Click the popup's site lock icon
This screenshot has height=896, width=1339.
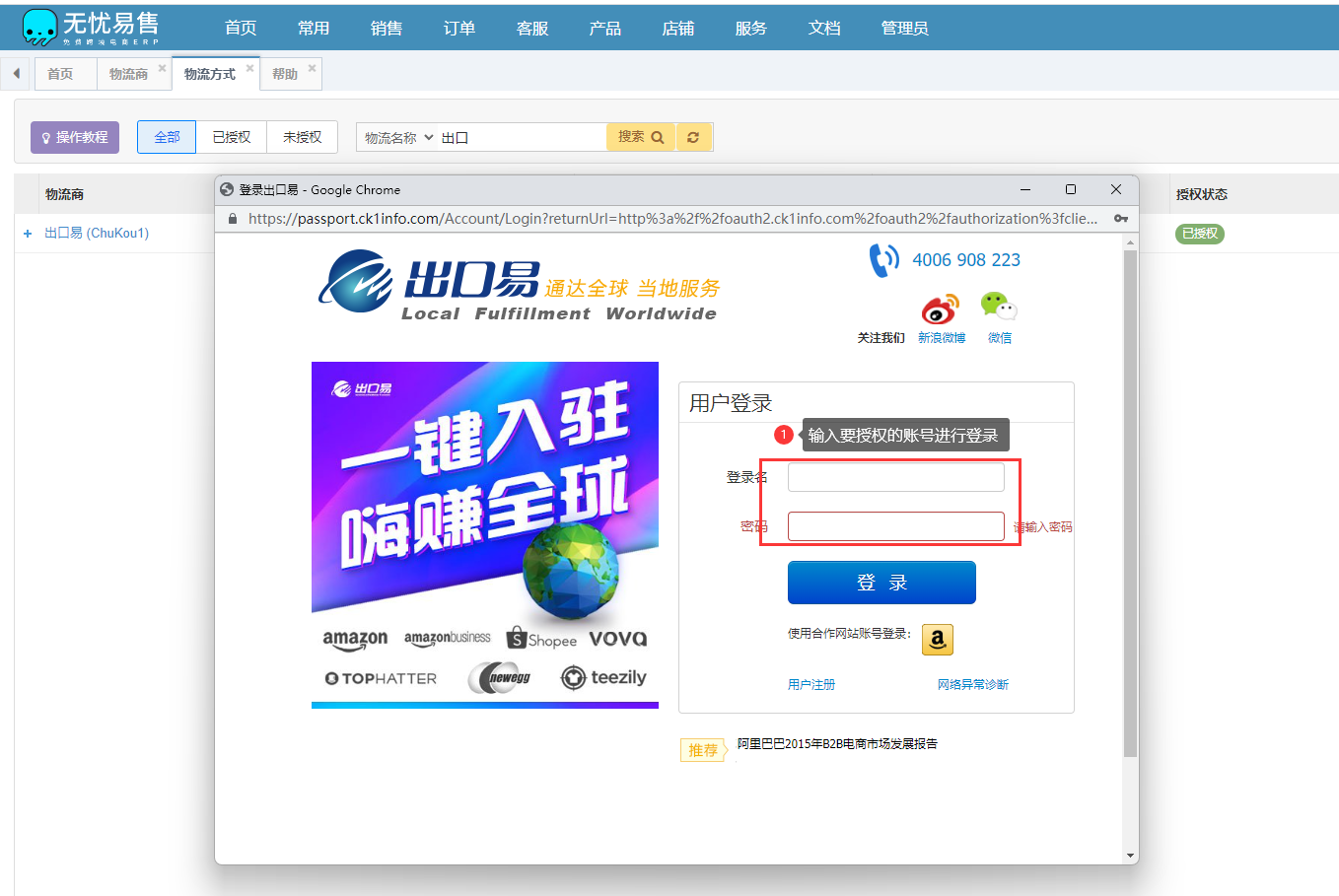[x=233, y=219]
